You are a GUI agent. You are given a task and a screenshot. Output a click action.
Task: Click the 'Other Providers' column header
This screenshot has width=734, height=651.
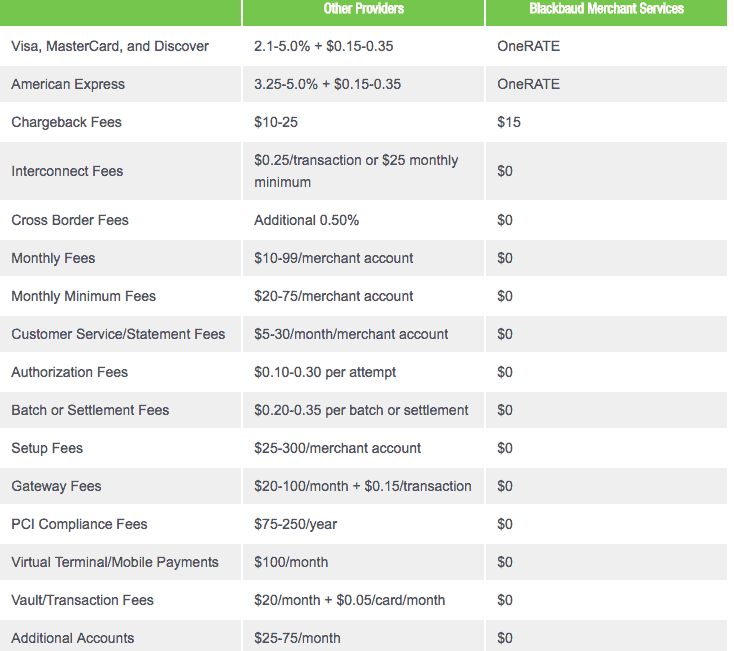[x=363, y=9]
